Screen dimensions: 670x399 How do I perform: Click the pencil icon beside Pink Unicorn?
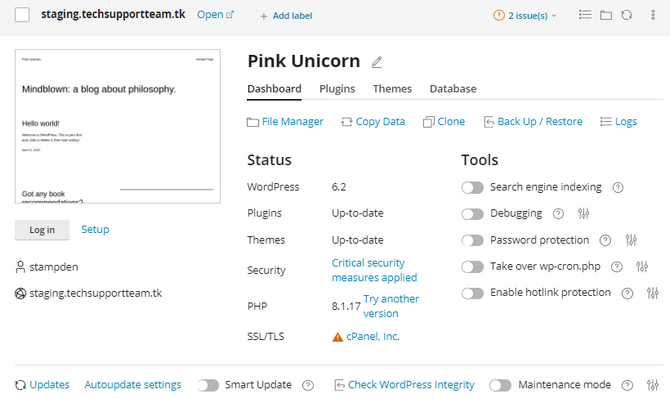(376, 62)
